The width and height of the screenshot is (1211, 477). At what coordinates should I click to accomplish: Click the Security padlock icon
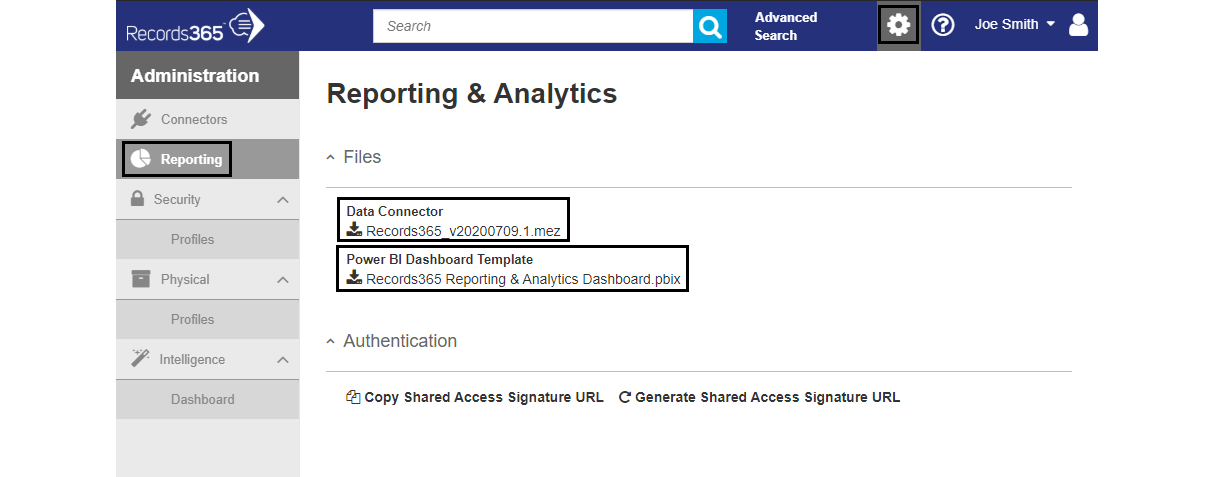point(138,199)
